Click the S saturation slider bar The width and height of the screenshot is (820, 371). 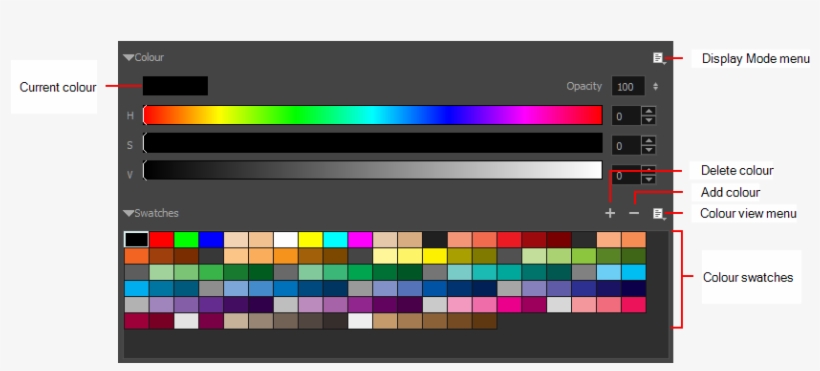click(373, 143)
